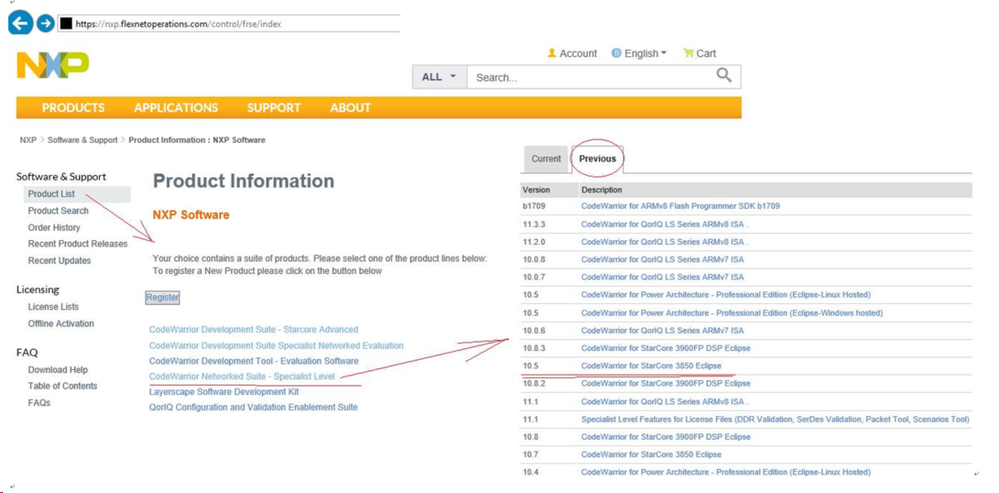999x493 pixels.
Task: Open 10.5 CodeWarrior for StarCore 3850 Eclipse
Action: 651,366
